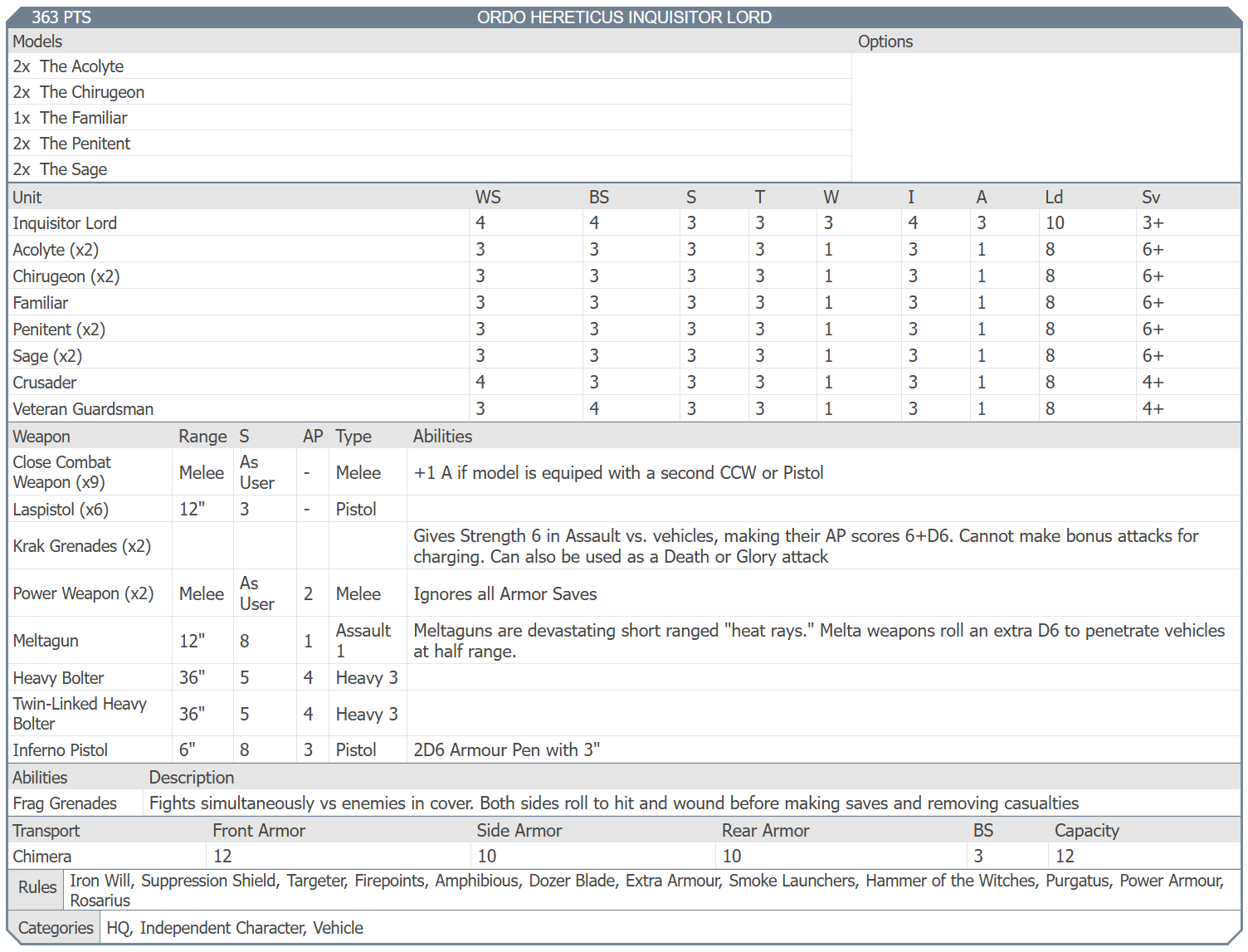
Task: Click the 'Models' section header
Action: (x=37, y=41)
